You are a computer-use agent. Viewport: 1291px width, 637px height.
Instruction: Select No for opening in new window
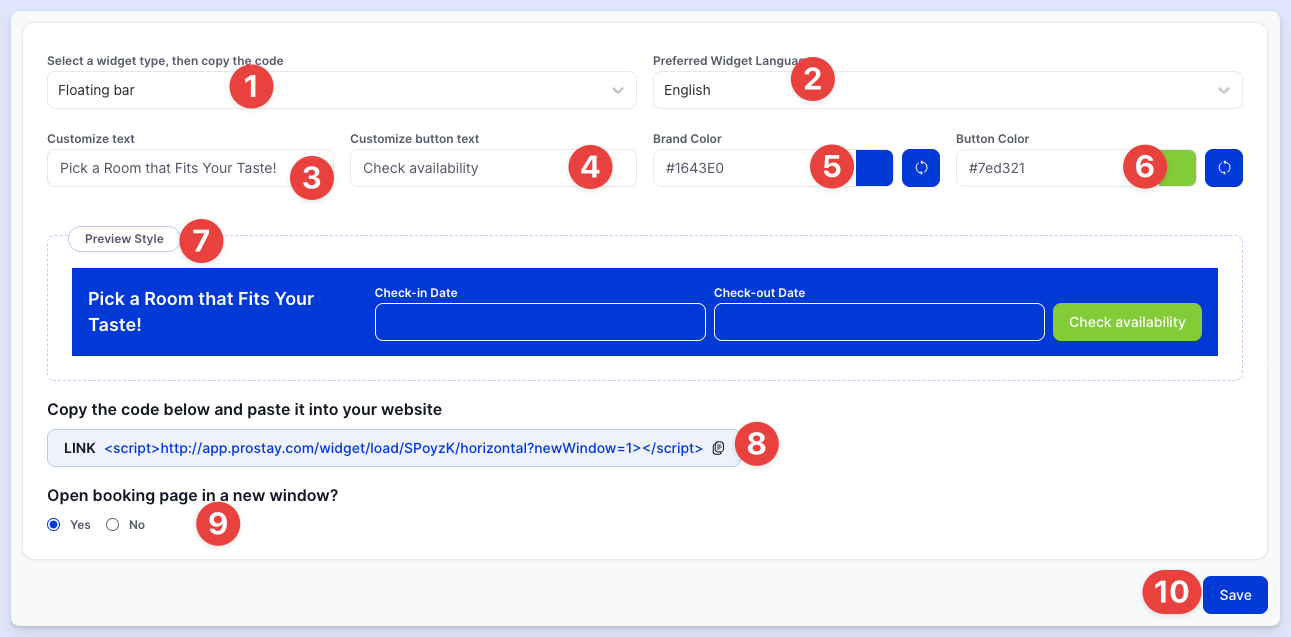click(x=113, y=524)
